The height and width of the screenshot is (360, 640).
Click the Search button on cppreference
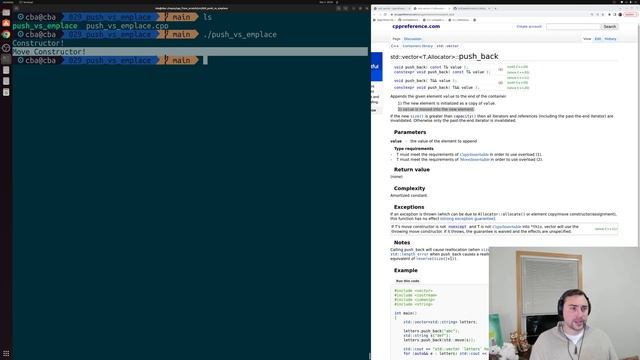(609, 27)
